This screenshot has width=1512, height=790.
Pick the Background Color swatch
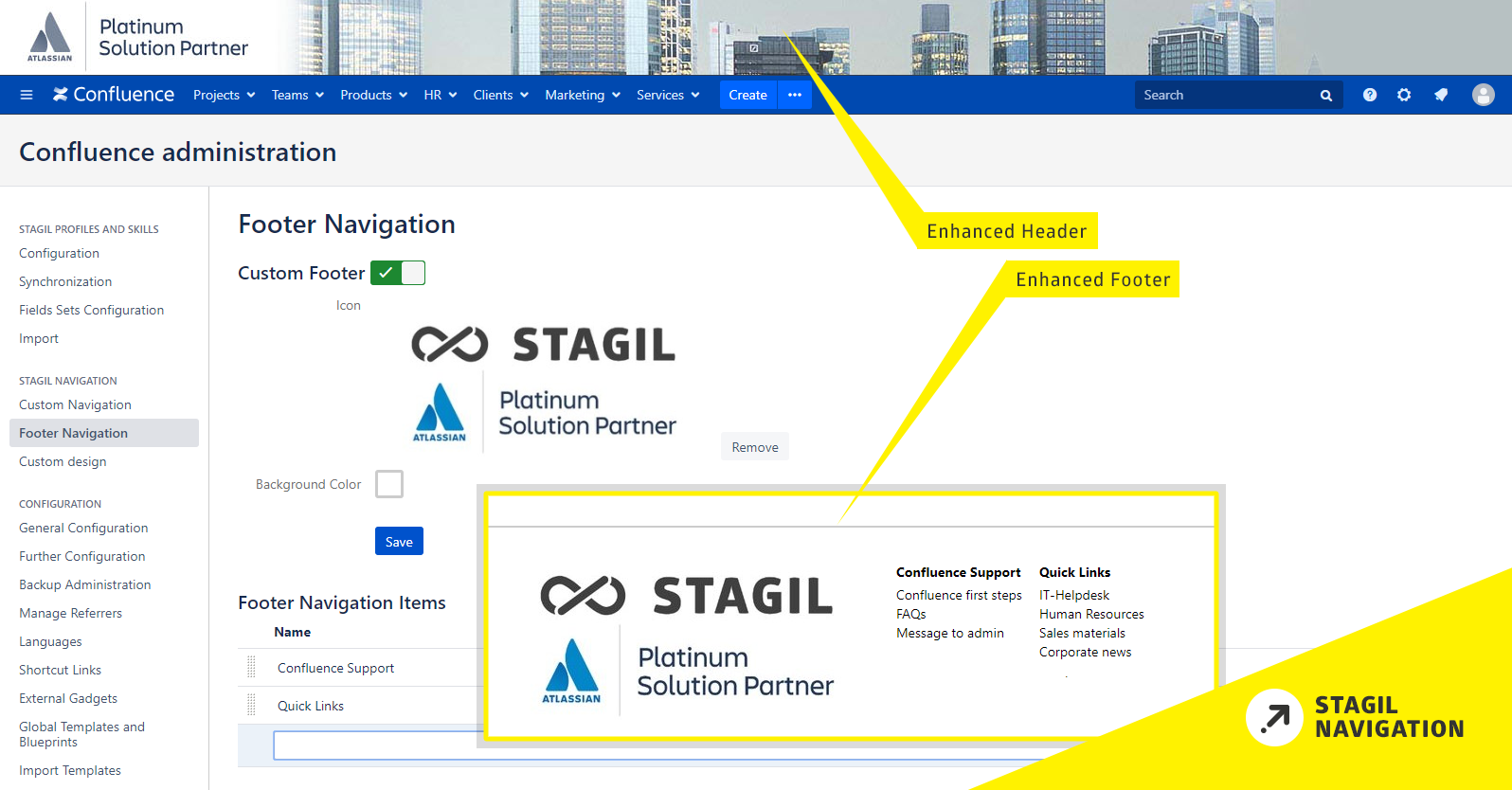click(x=389, y=484)
